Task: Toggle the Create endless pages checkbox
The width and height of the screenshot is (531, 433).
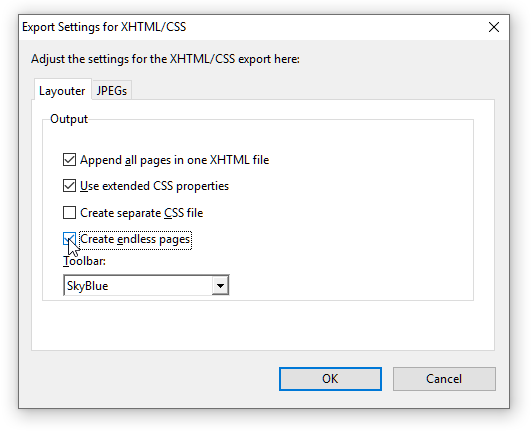Action: pyautogui.click(x=69, y=239)
